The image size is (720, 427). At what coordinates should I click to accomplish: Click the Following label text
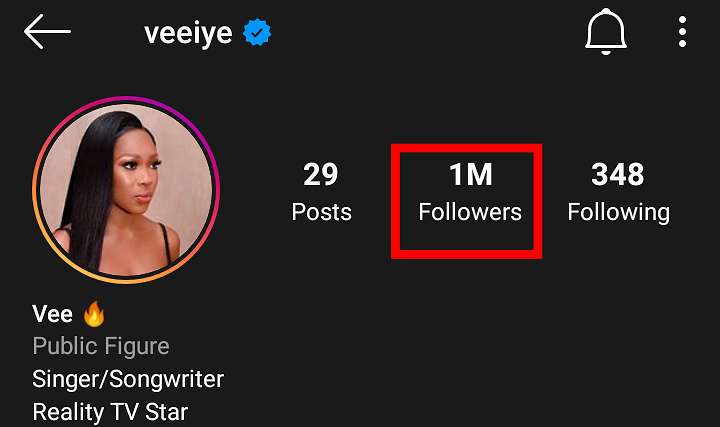tap(619, 214)
